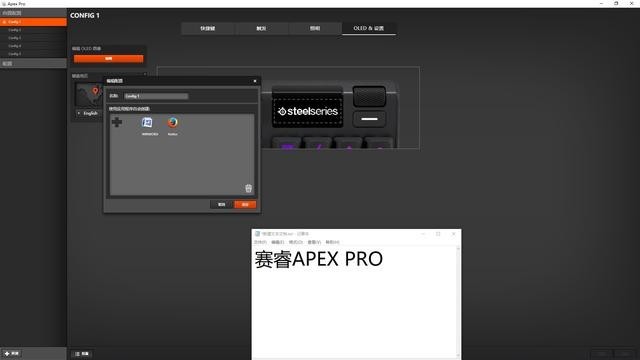Click the SteelSeries OLED screen preview
The image size is (640, 360).
(307, 111)
